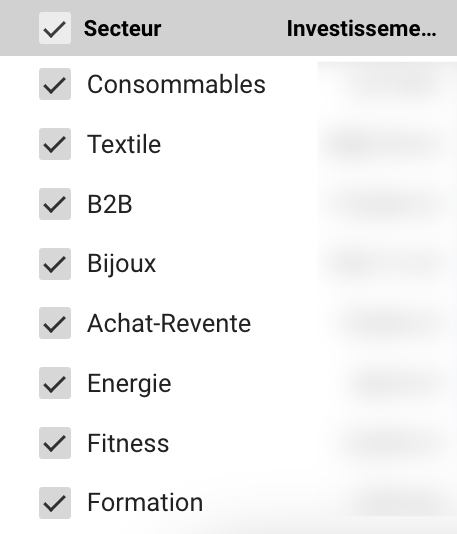Uncheck the Bijoux checkbox
Viewport: 457px width, 534px height.
[55, 264]
